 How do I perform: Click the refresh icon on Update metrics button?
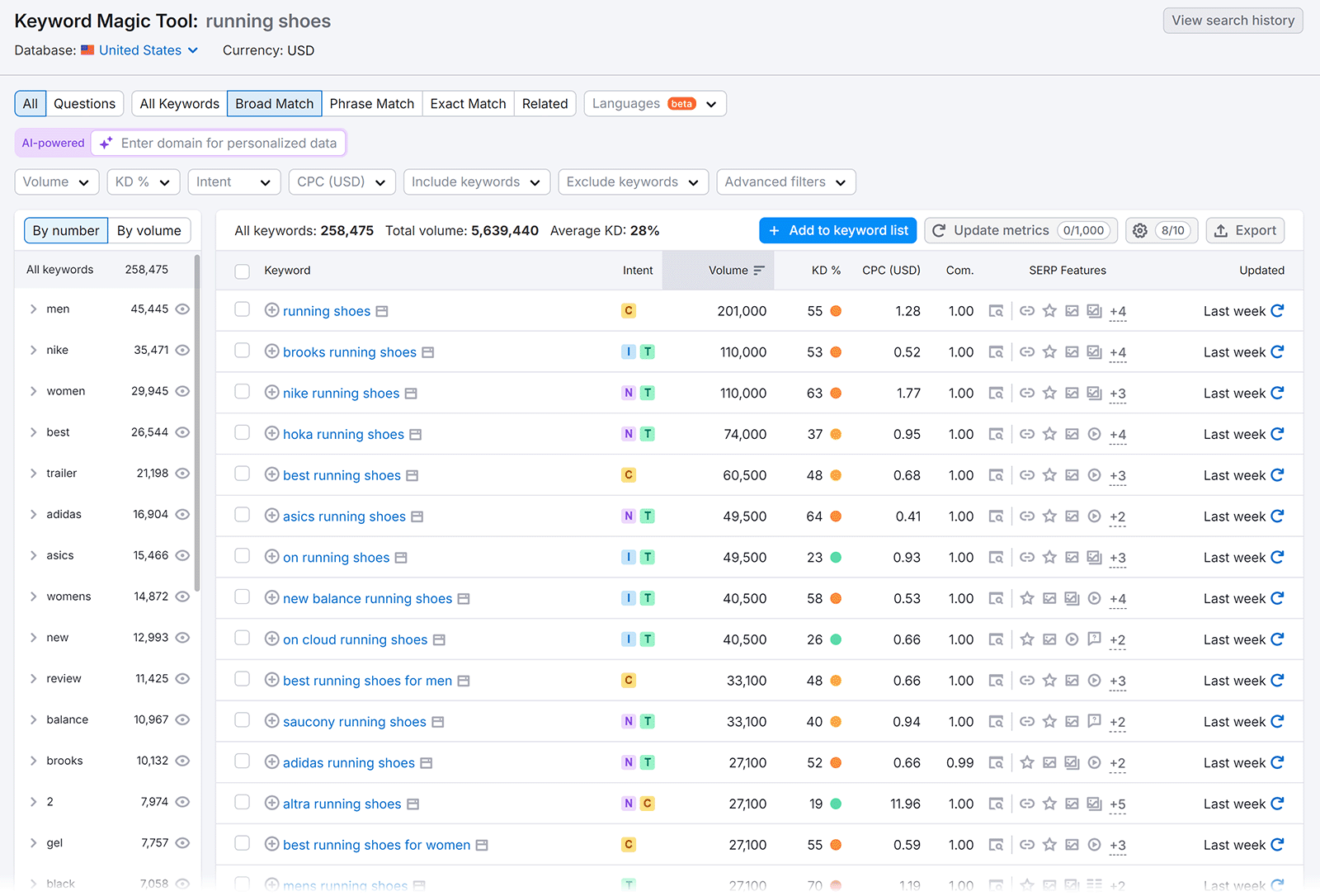[x=939, y=230]
